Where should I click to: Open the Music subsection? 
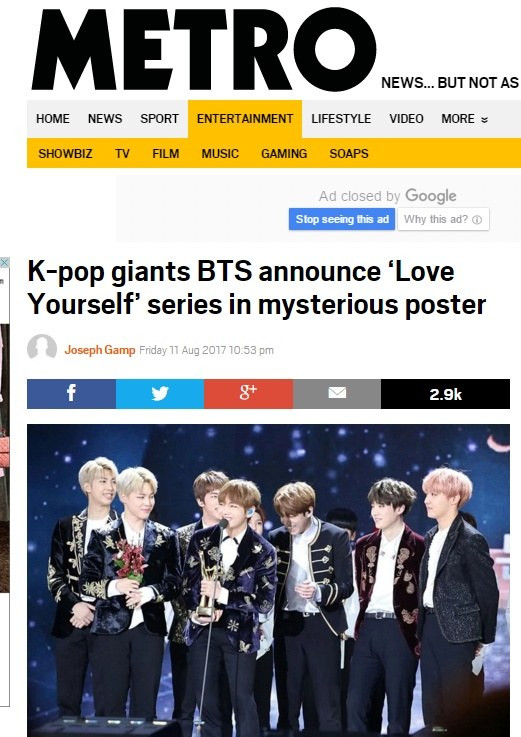pos(220,154)
